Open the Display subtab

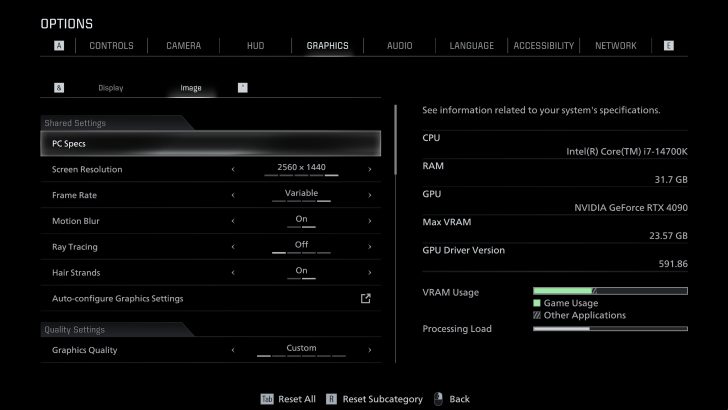click(x=111, y=88)
